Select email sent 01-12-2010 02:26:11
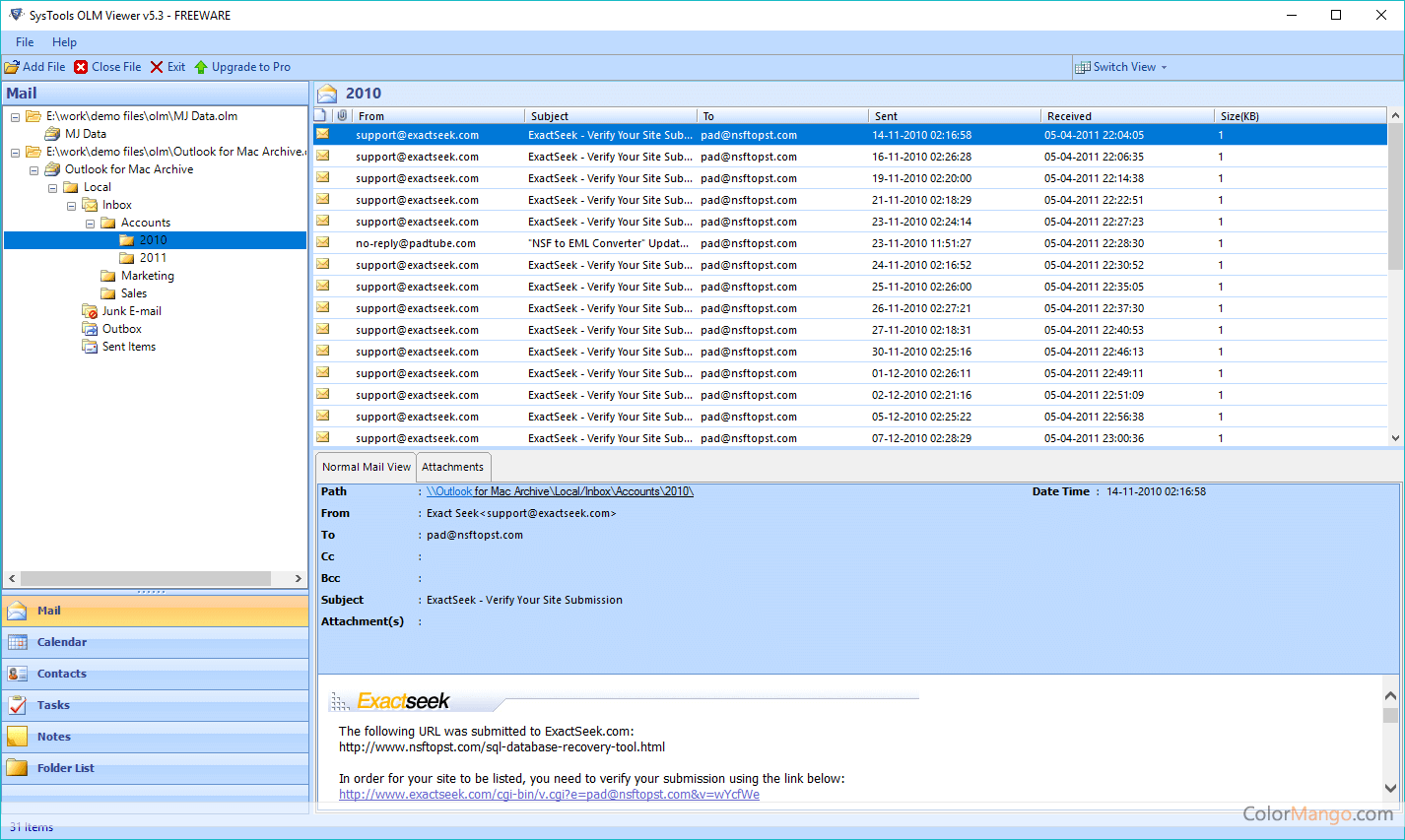1405x840 pixels. tap(850, 373)
